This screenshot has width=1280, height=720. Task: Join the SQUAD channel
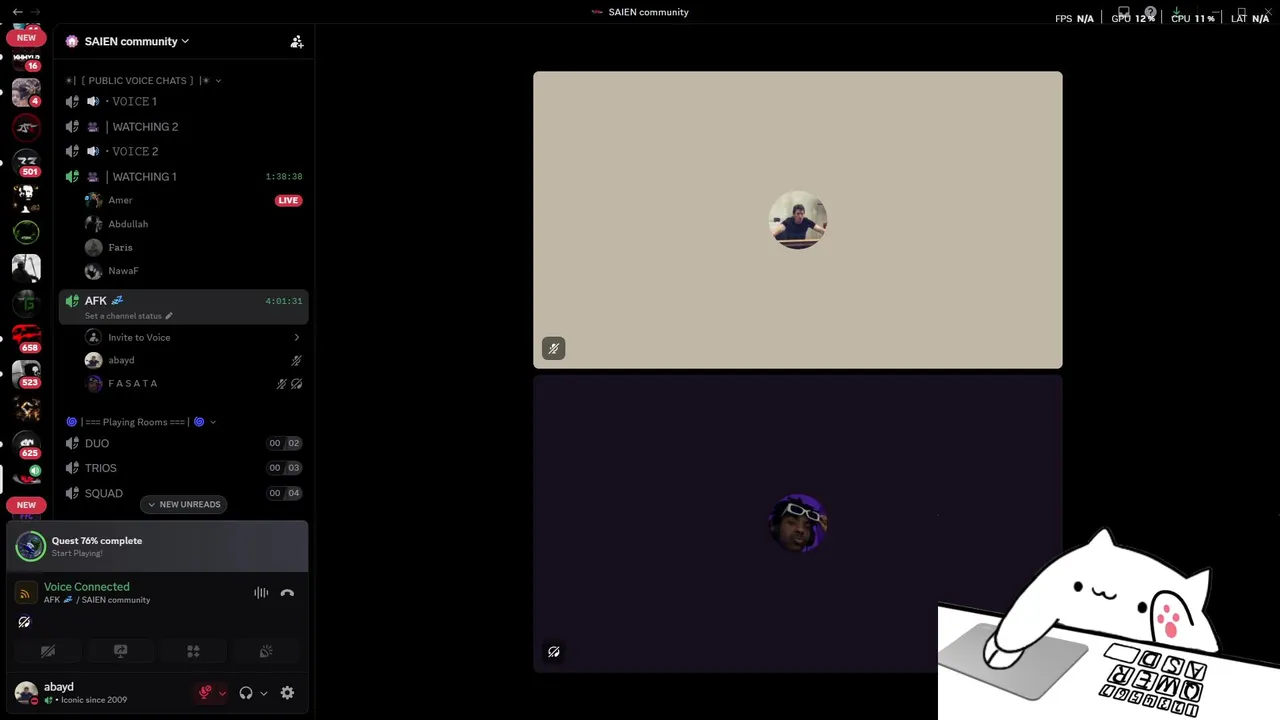pos(184,493)
